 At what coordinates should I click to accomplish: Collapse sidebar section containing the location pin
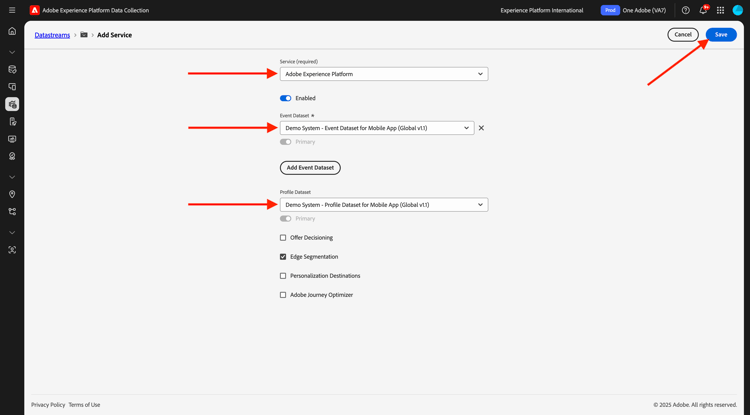click(x=12, y=177)
